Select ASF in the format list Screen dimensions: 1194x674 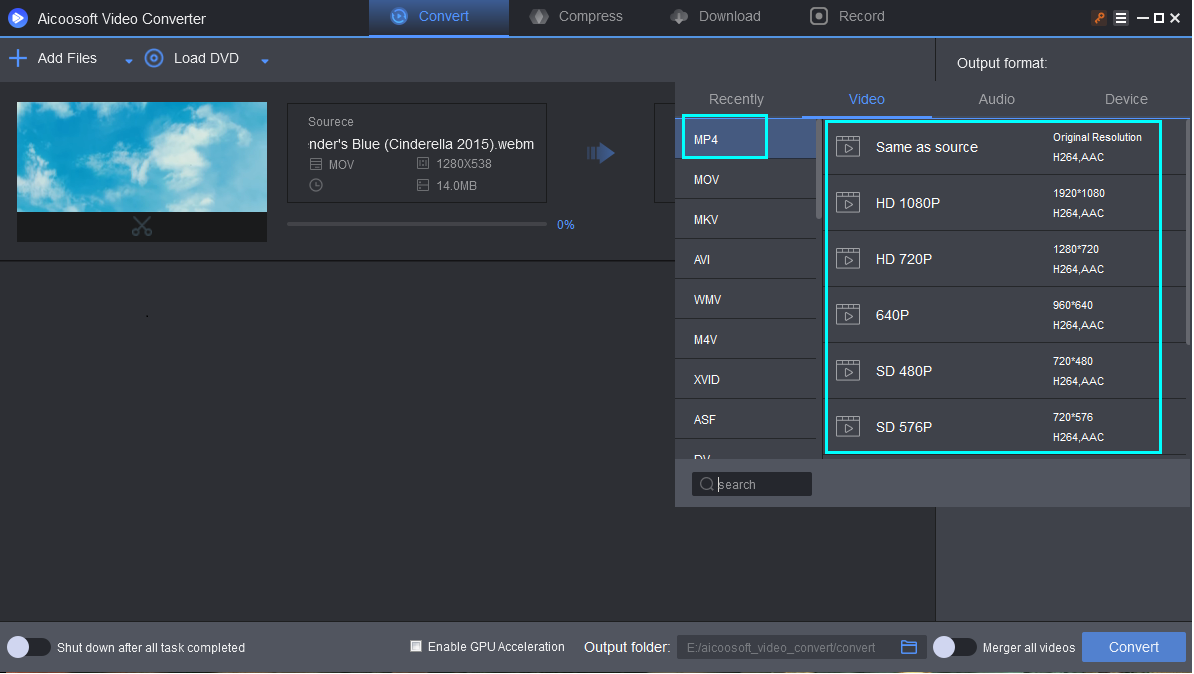[745, 419]
